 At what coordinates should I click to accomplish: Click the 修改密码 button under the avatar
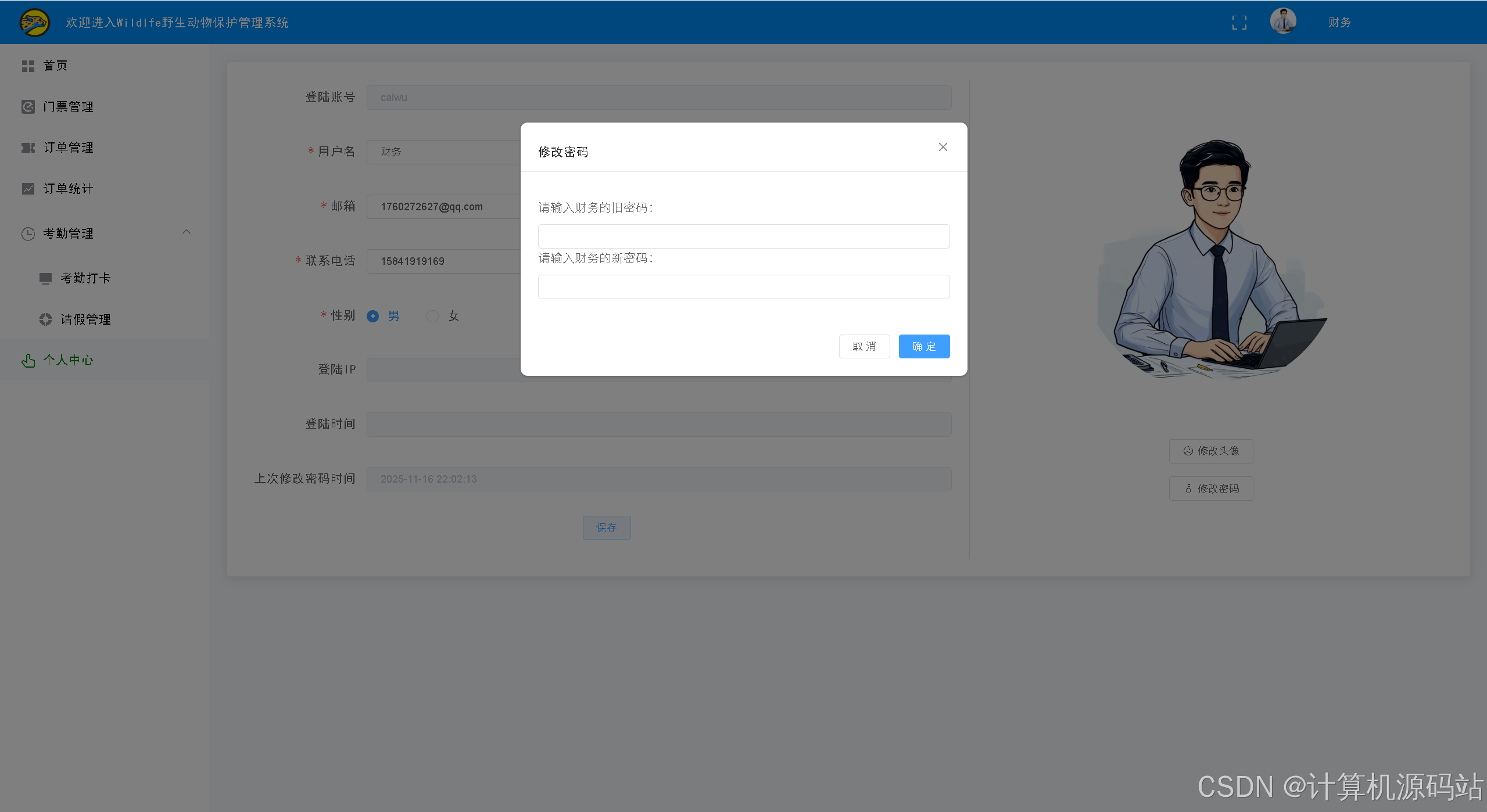point(1211,488)
